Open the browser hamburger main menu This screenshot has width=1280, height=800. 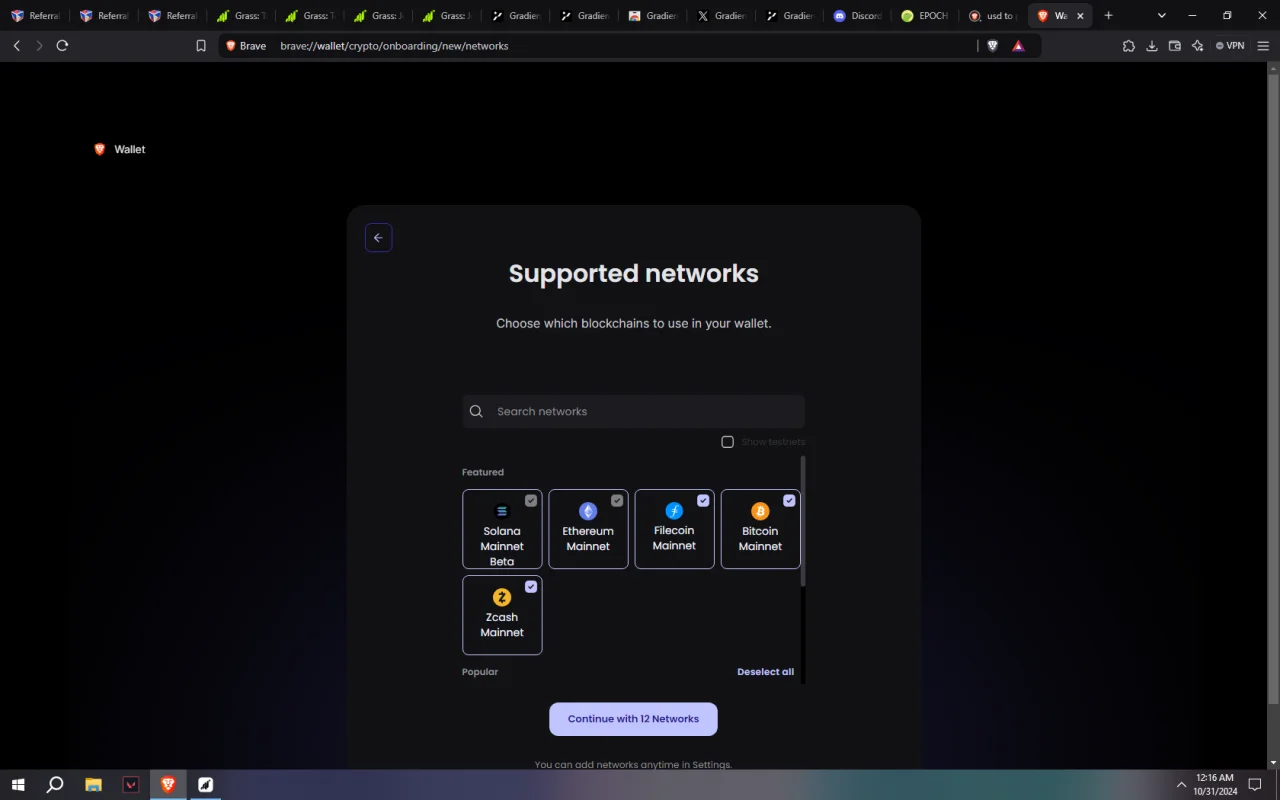click(1263, 46)
